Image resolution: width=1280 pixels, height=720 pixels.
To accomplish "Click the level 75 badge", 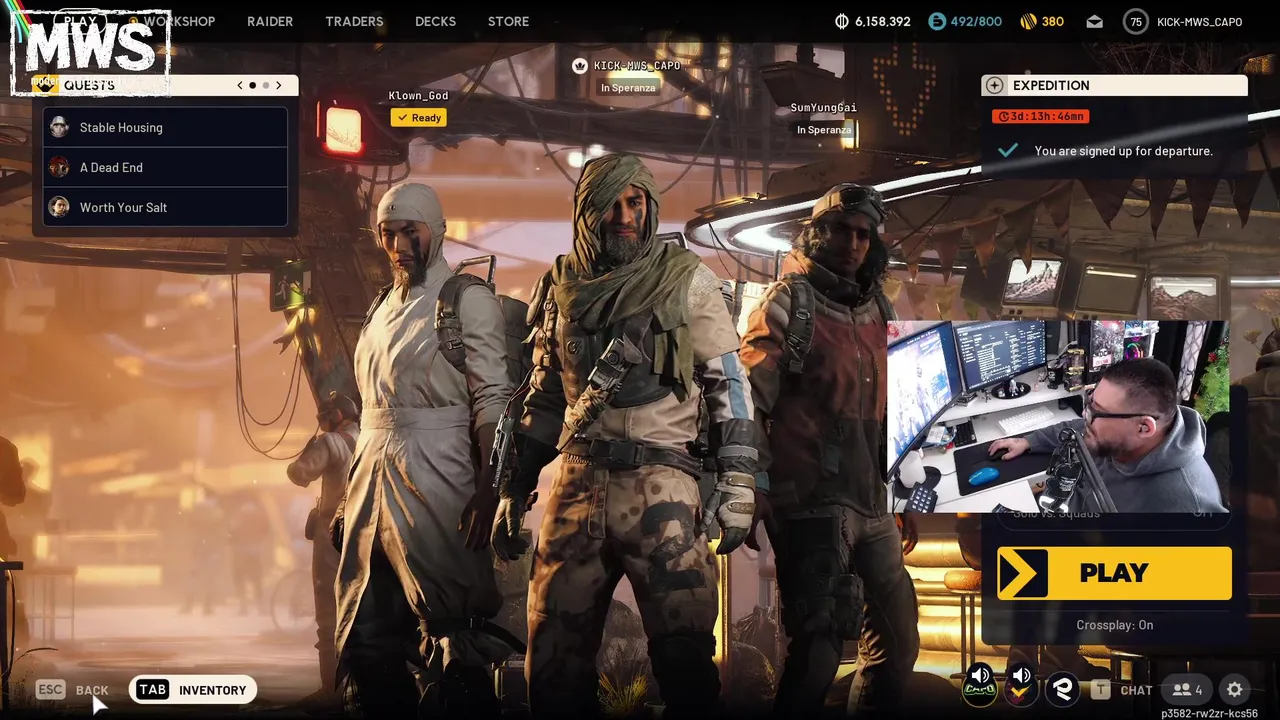I will point(1135,21).
